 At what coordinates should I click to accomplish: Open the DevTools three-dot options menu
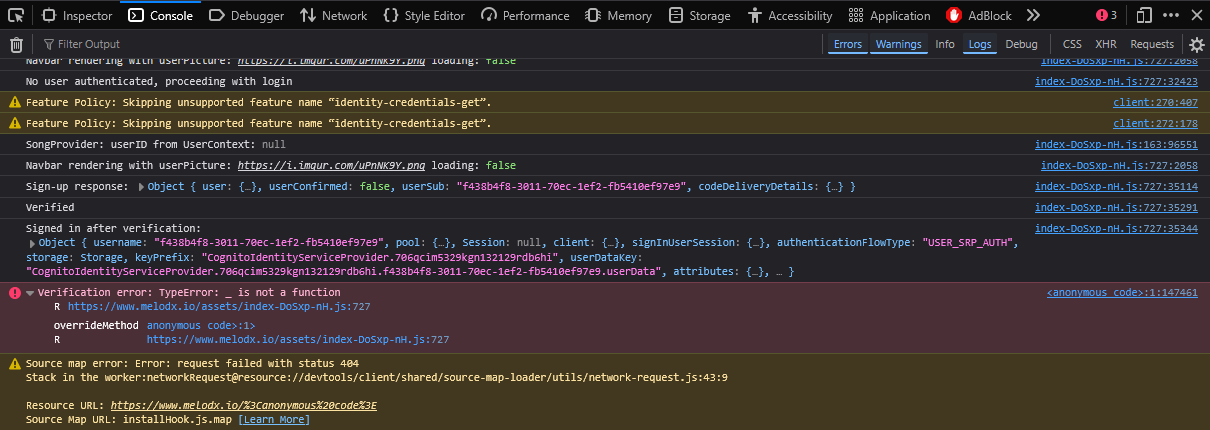pyautogui.click(x=1171, y=15)
